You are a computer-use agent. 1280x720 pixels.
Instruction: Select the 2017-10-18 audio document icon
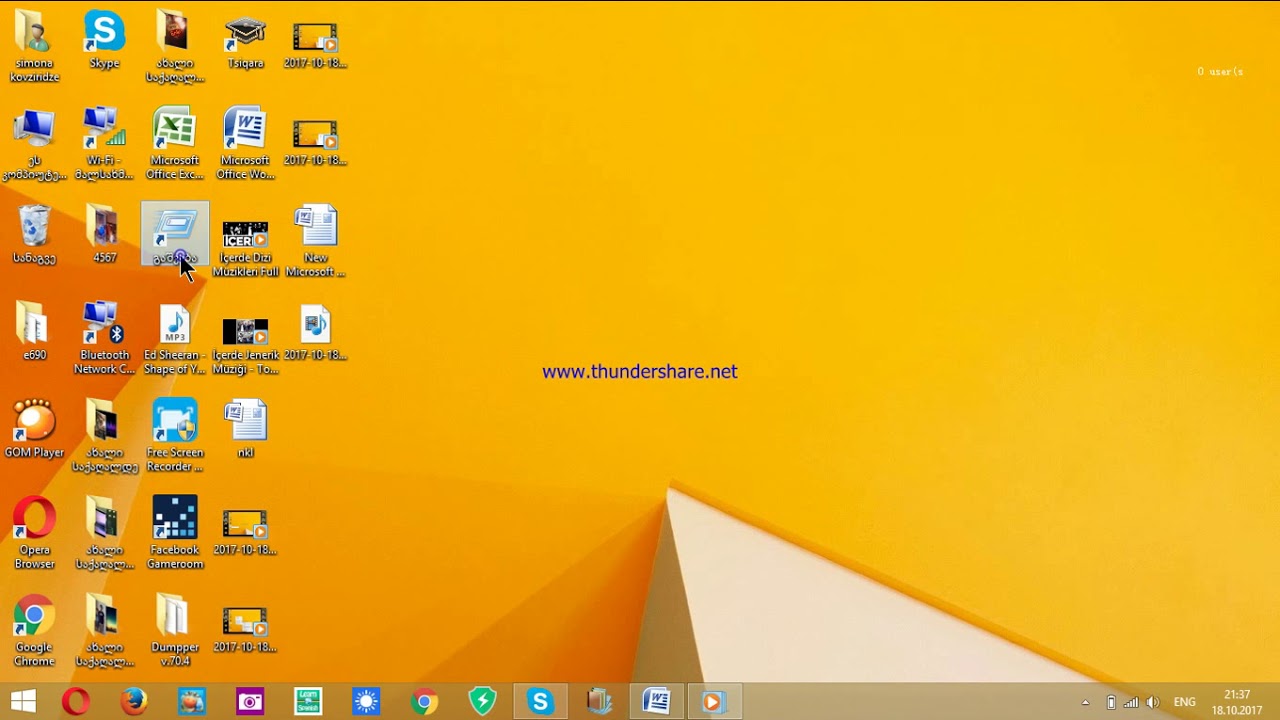pos(315,332)
